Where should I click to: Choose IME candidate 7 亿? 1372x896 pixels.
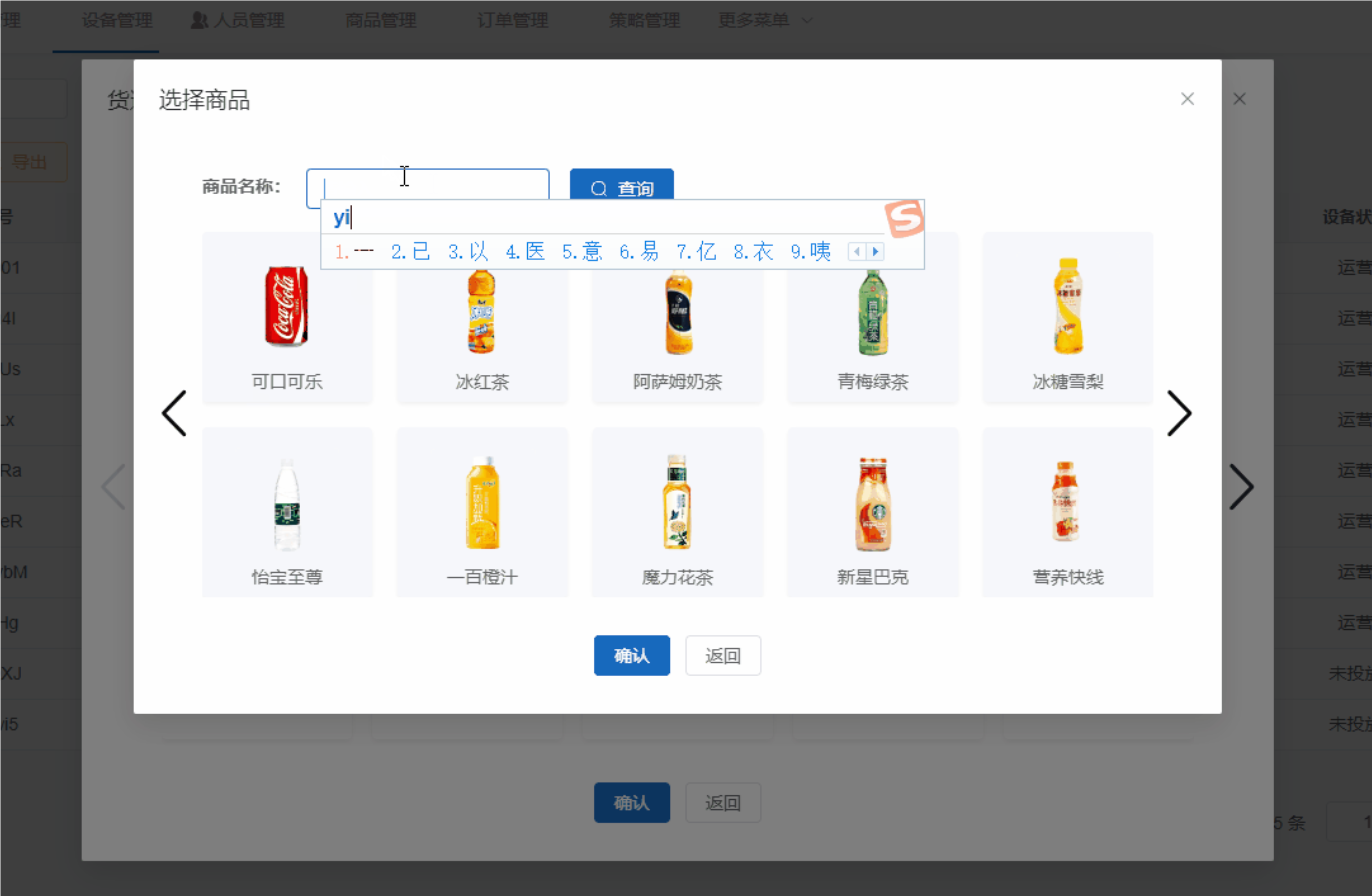click(696, 252)
